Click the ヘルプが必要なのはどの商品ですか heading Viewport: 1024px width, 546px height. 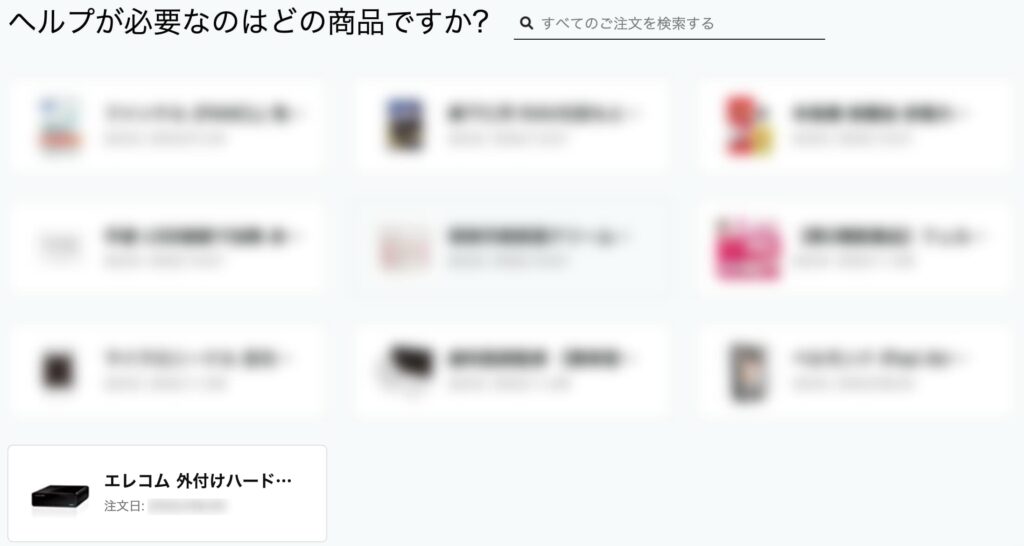[248, 23]
